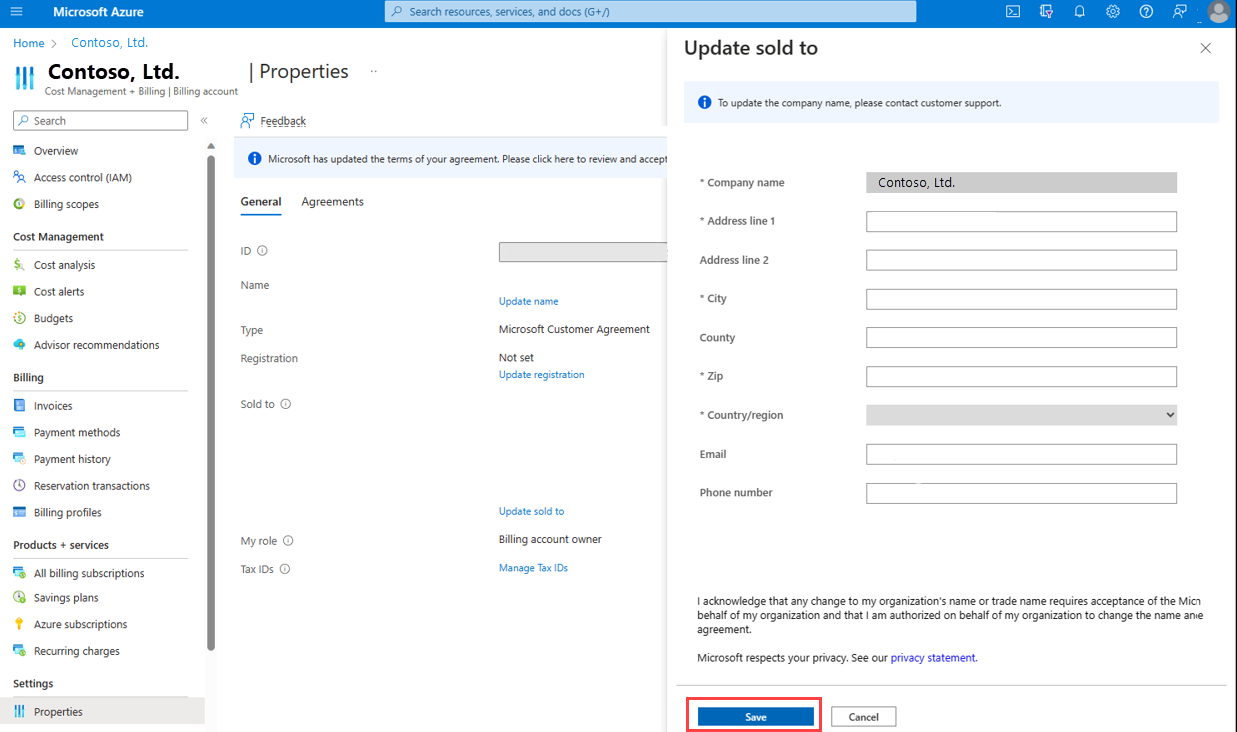Screen dimensions: 1237x732
Task: Click the Contoso, Ltd. breadcrumb link
Action: coord(110,43)
